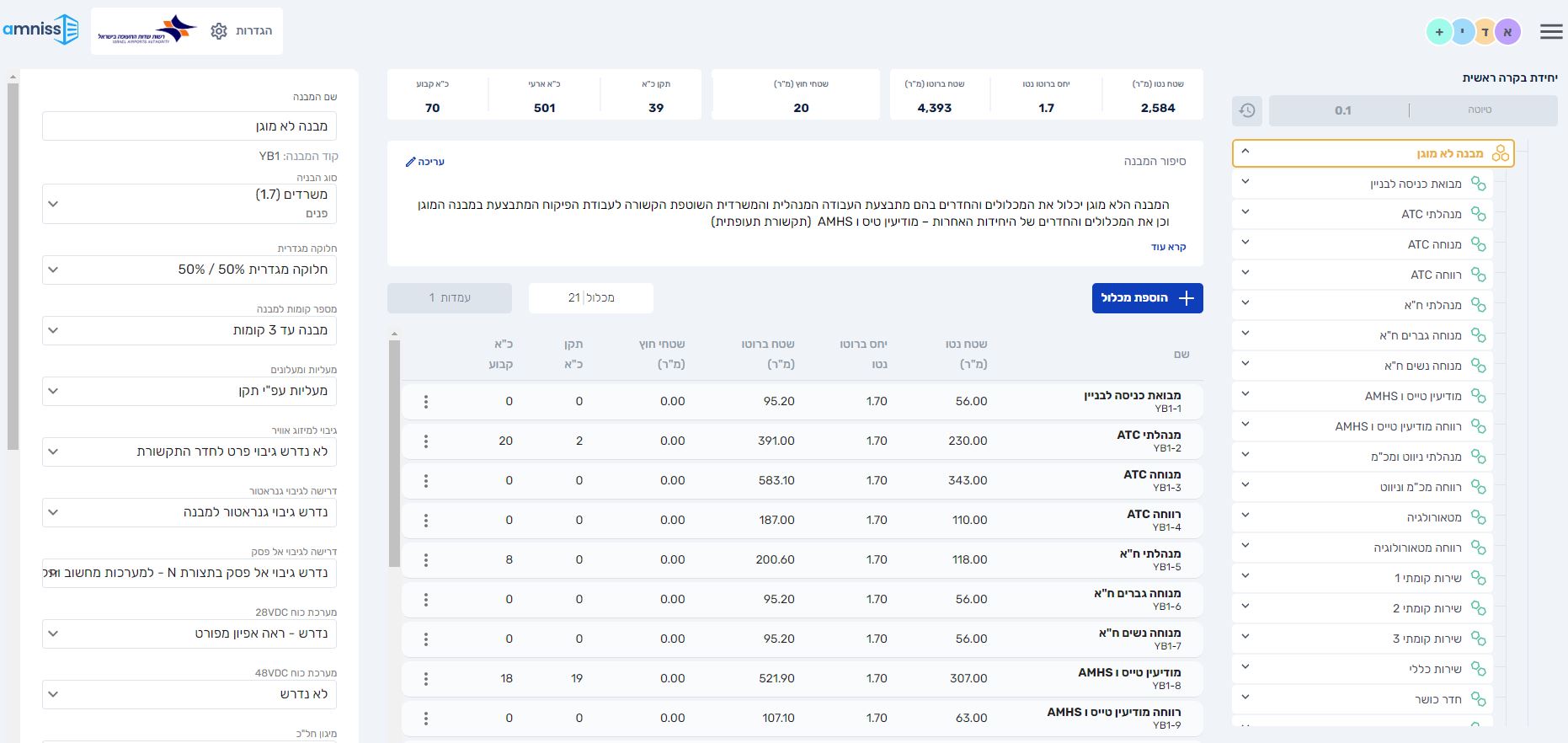Open the hamburger main menu
The width and height of the screenshot is (1568, 743).
(1551, 32)
